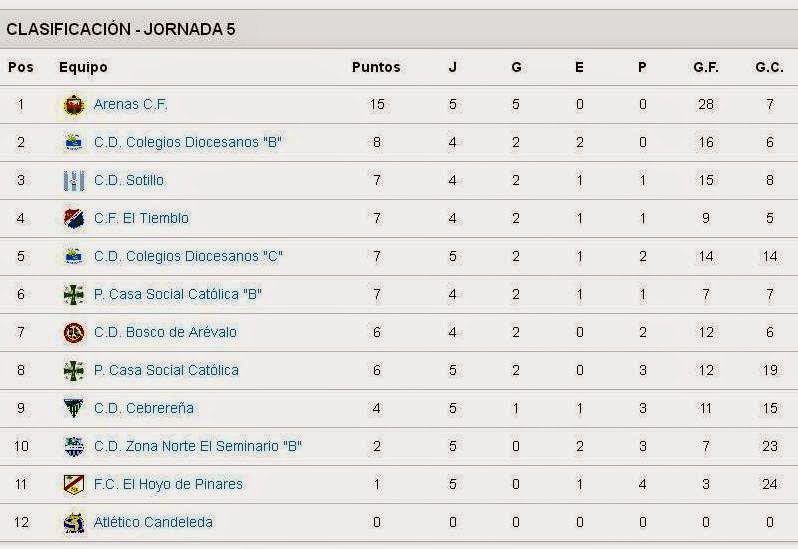The image size is (798, 549).
Task: Open the Arenas C.F. team link
Action: pyautogui.click(x=130, y=104)
